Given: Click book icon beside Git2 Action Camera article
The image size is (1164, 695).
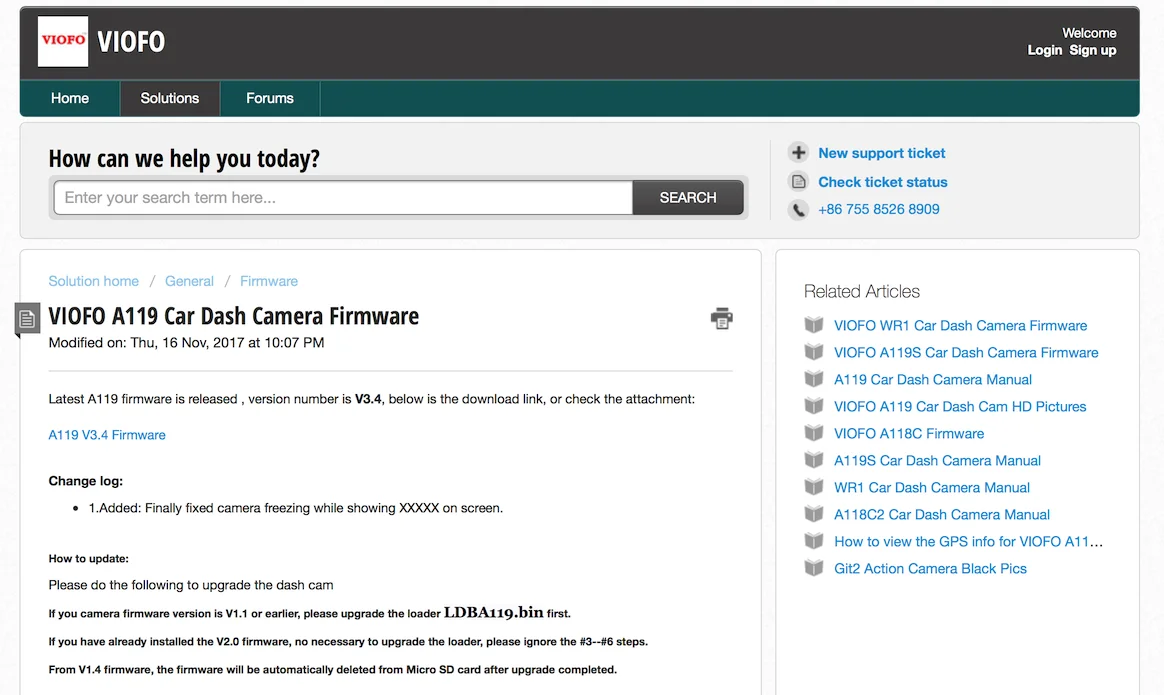Looking at the screenshot, I should point(814,569).
